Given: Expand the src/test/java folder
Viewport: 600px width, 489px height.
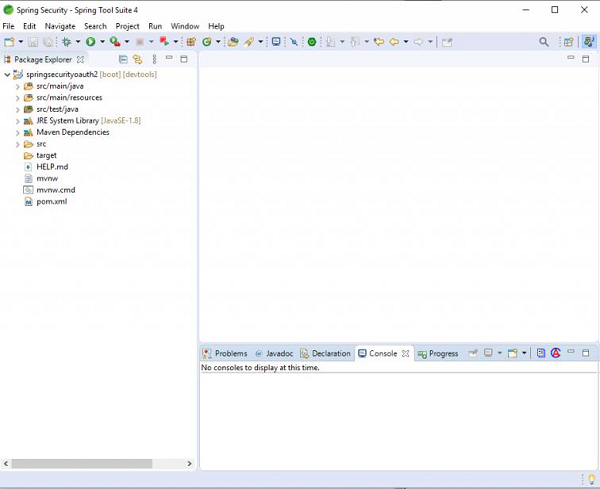Looking at the screenshot, I should tap(18, 109).
